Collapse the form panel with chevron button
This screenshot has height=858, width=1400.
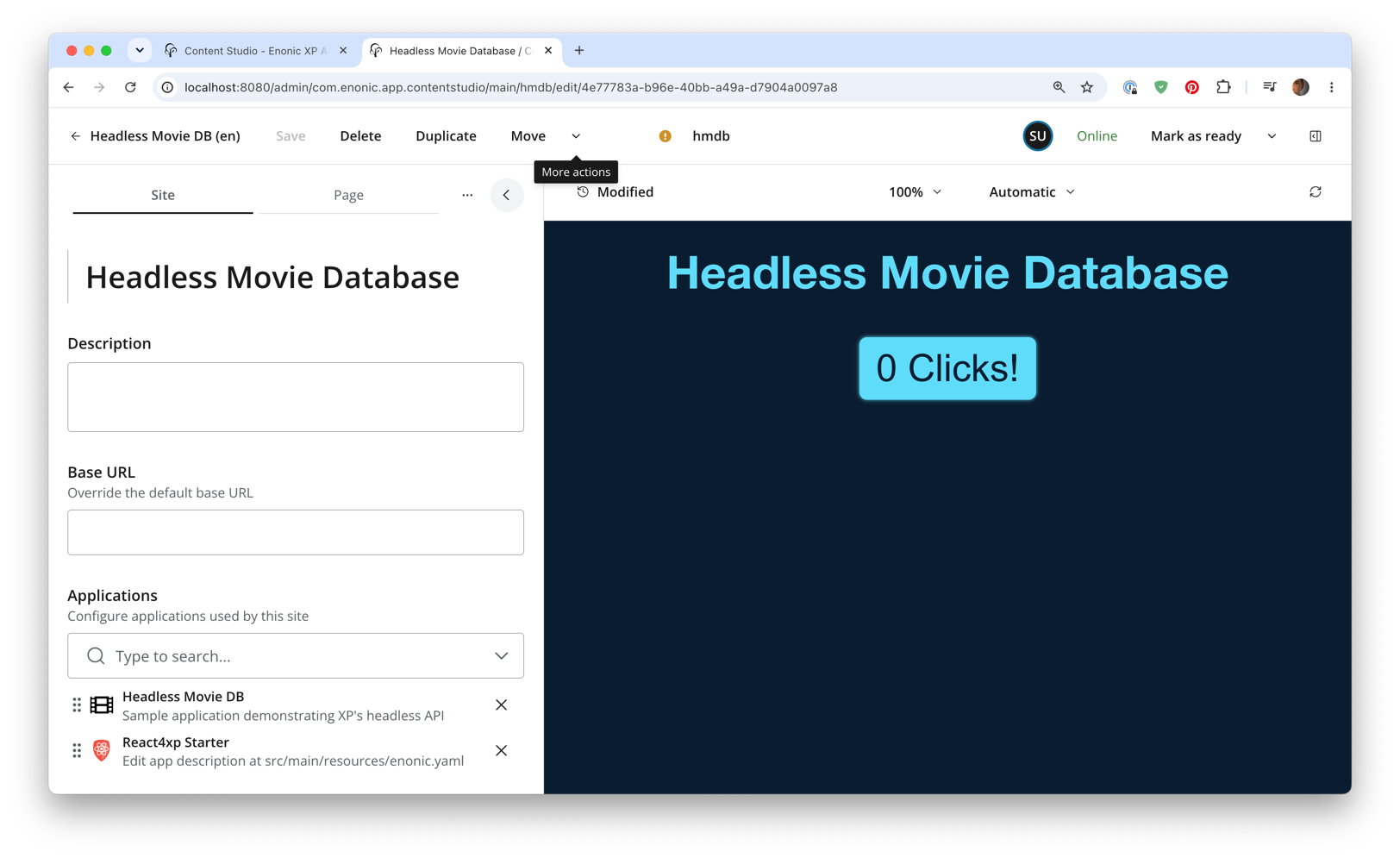506,195
